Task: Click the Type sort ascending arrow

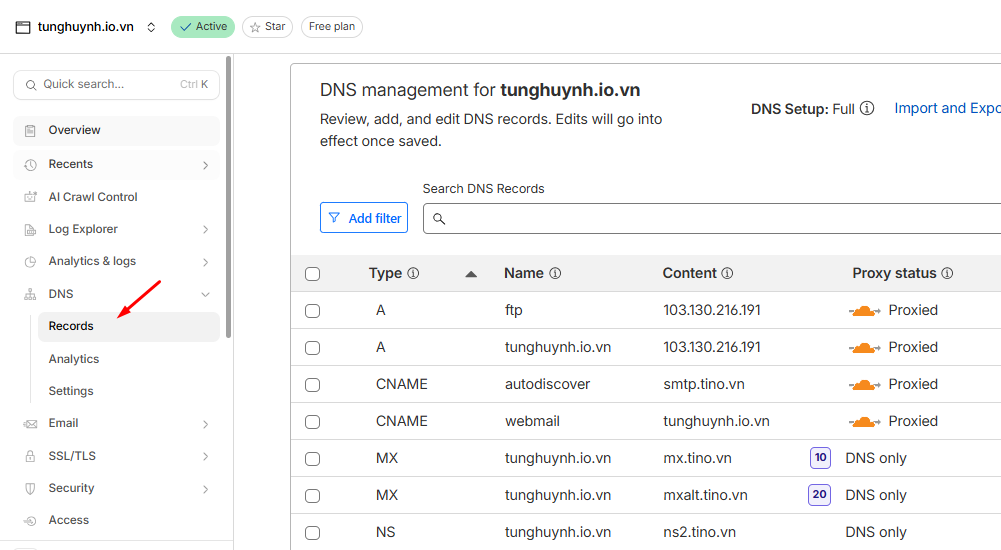Action: [471, 274]
